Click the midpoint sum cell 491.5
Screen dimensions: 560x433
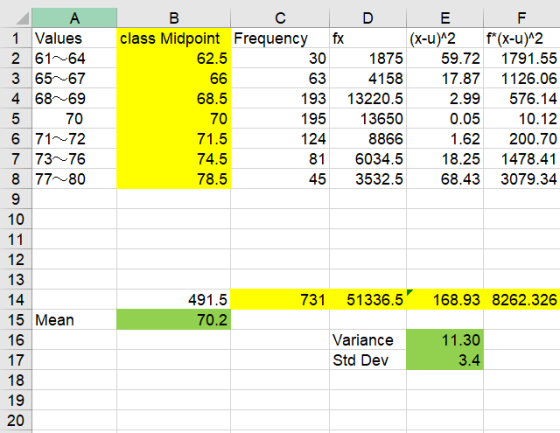point(174,299)
